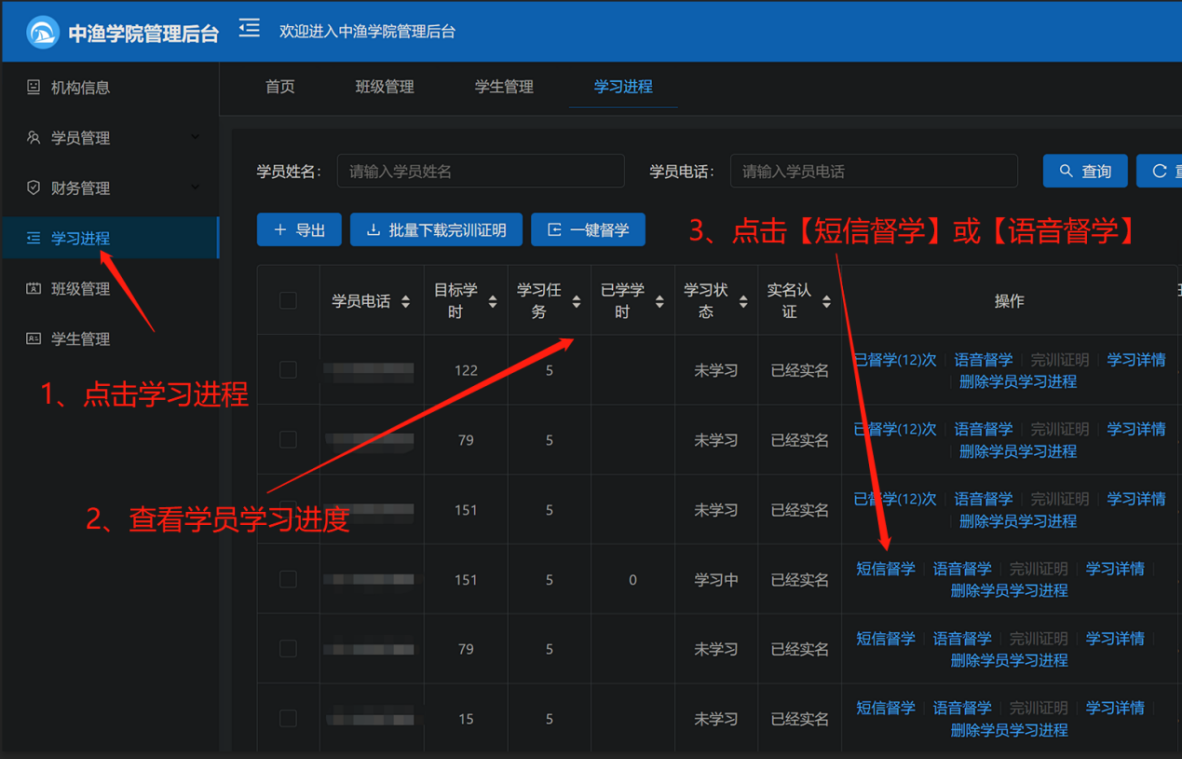Switch to the 学生管理 tab

tap(504, 87)
